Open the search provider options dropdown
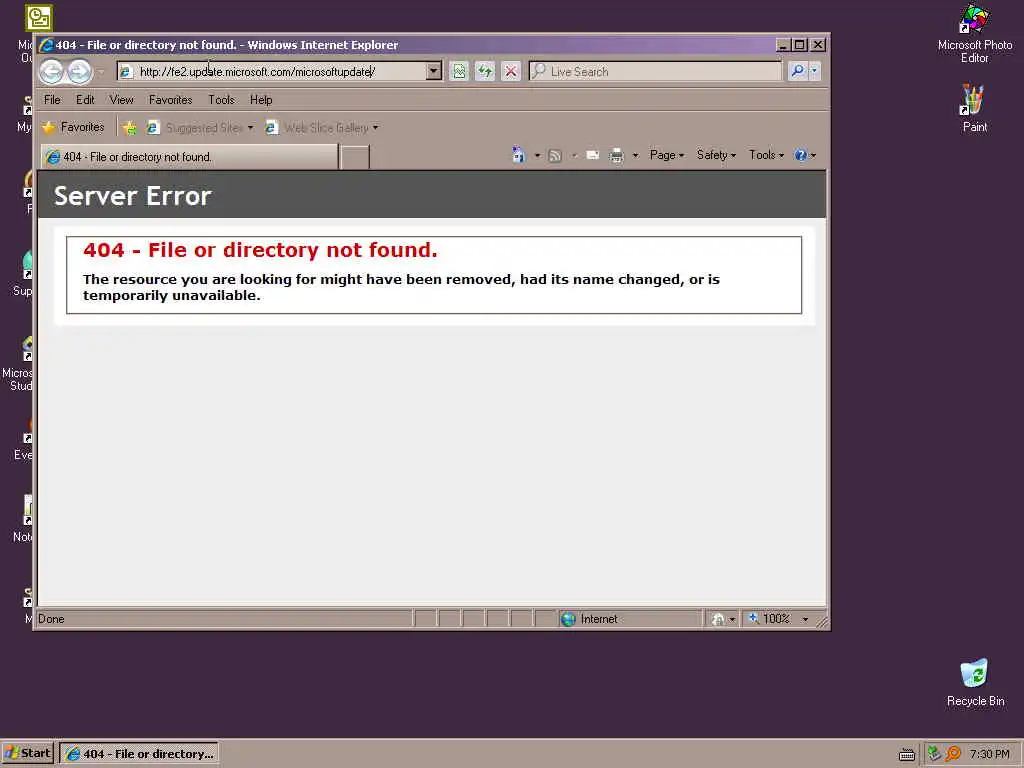The height and width of the screenshot is (768, 1024). pyautogui.click(x=814, y=71)
